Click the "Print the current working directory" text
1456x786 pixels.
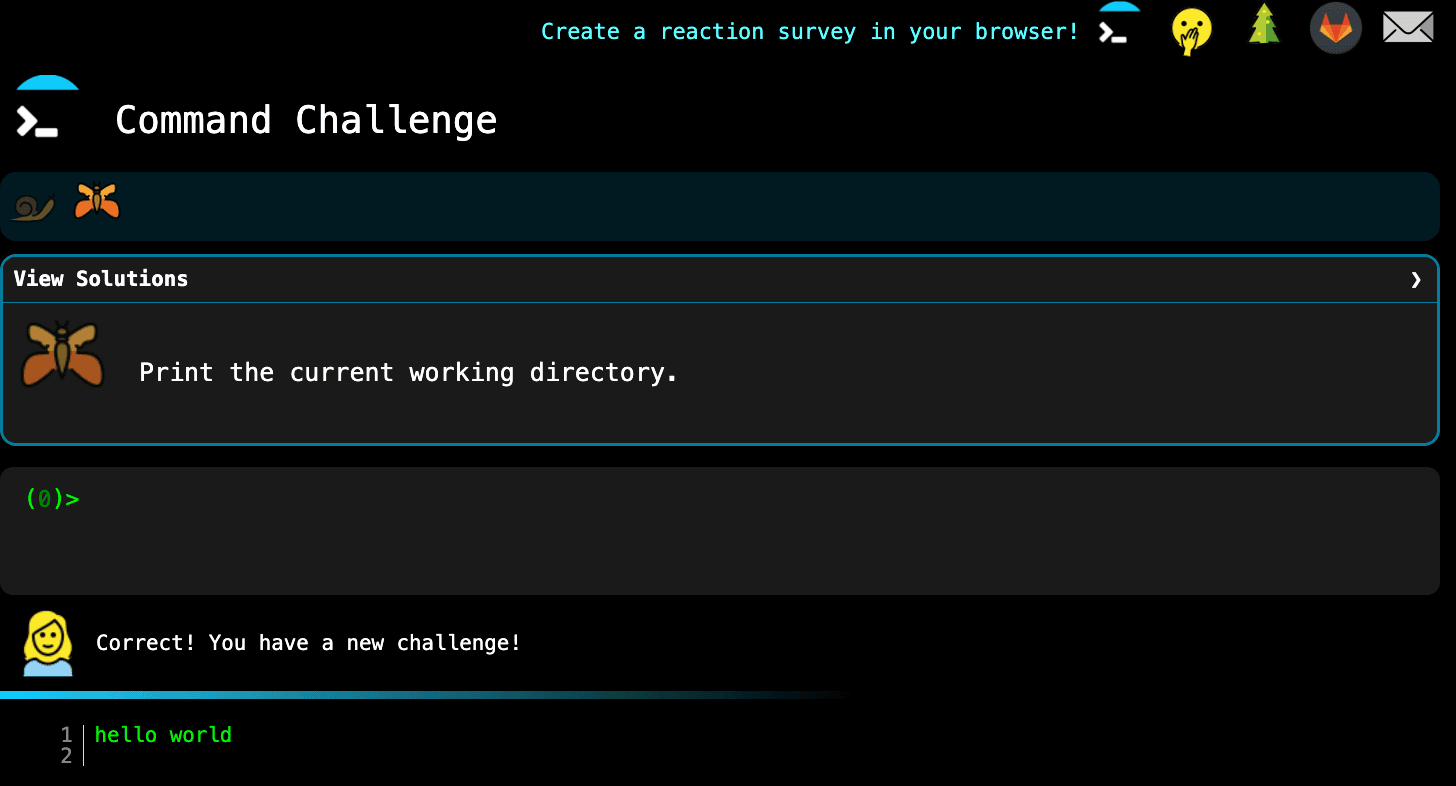408,373
